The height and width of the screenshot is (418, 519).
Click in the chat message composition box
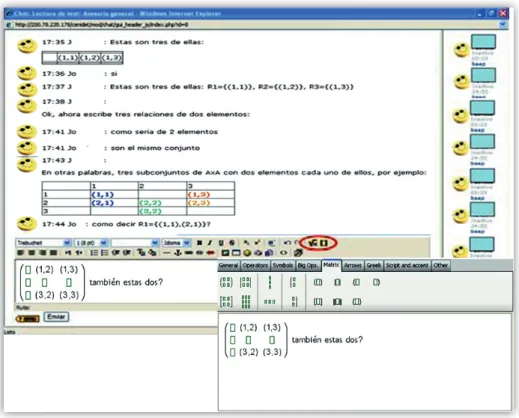(116, 282)
